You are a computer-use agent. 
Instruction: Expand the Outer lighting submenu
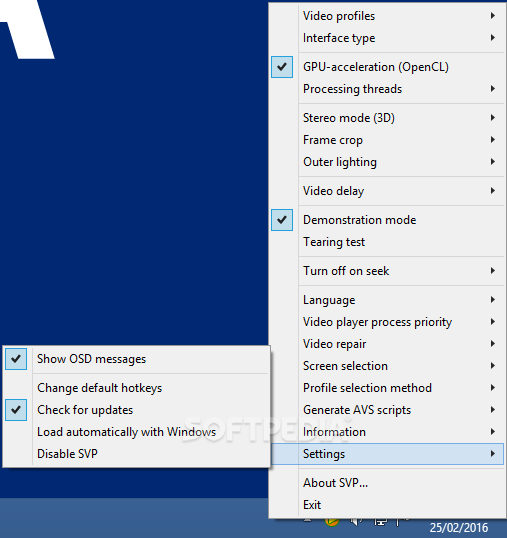(387, 162)
